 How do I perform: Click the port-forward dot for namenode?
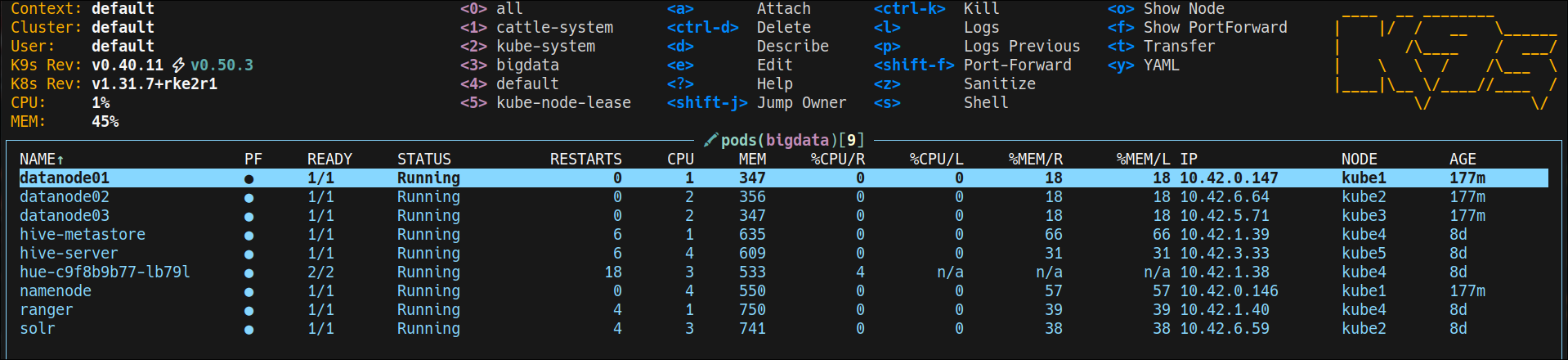tap(249, 291)
